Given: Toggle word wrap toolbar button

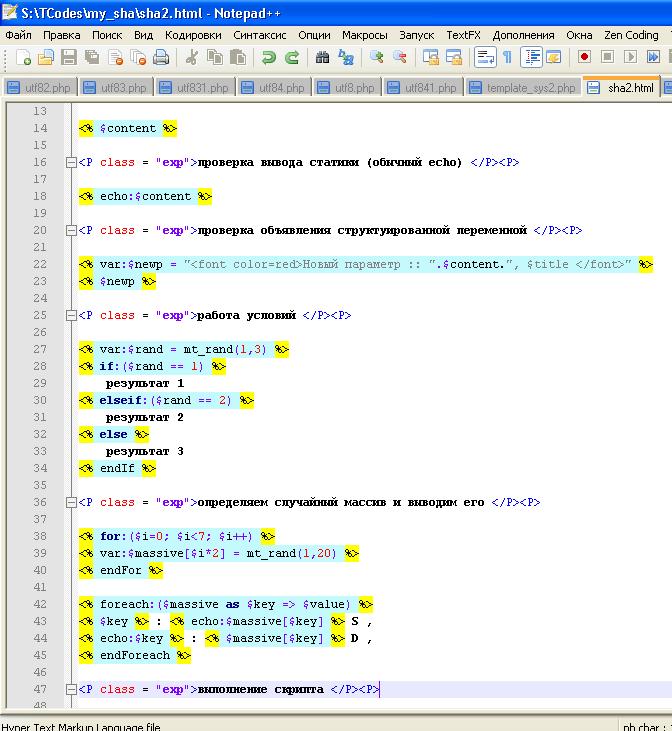Looking at the screenshot, I should click(x=485, y=57).
